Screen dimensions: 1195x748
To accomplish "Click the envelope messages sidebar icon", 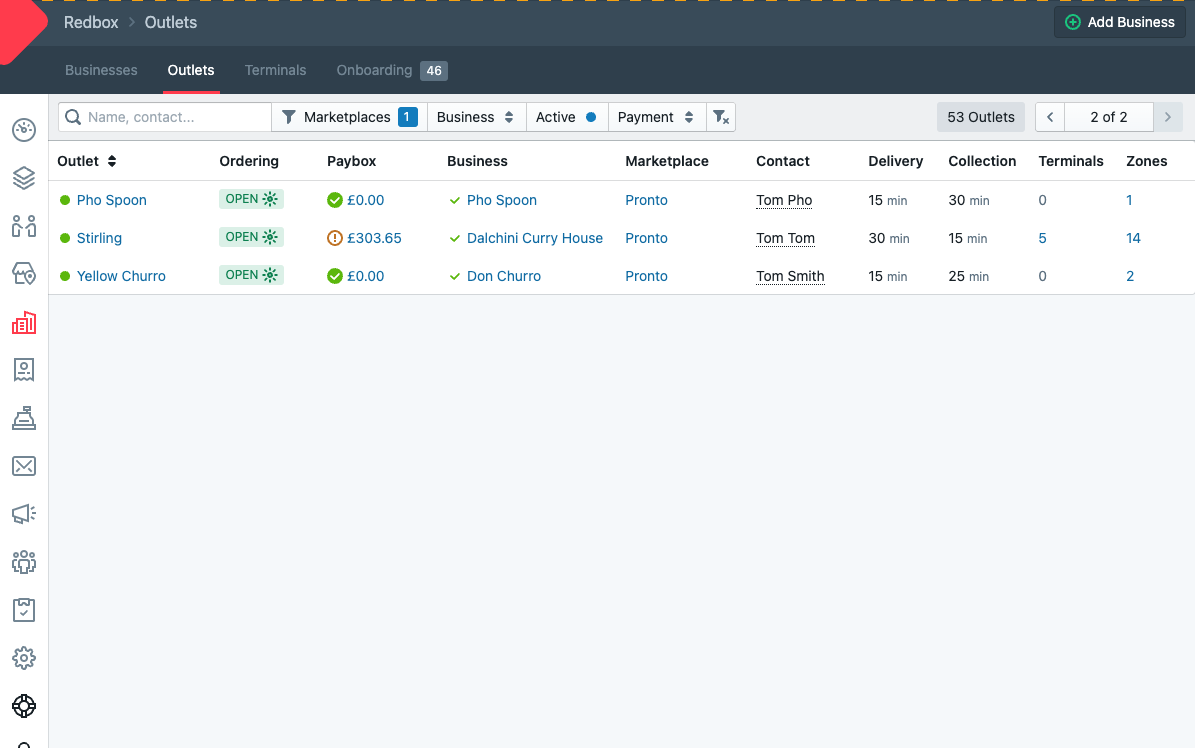I will 24,466.
